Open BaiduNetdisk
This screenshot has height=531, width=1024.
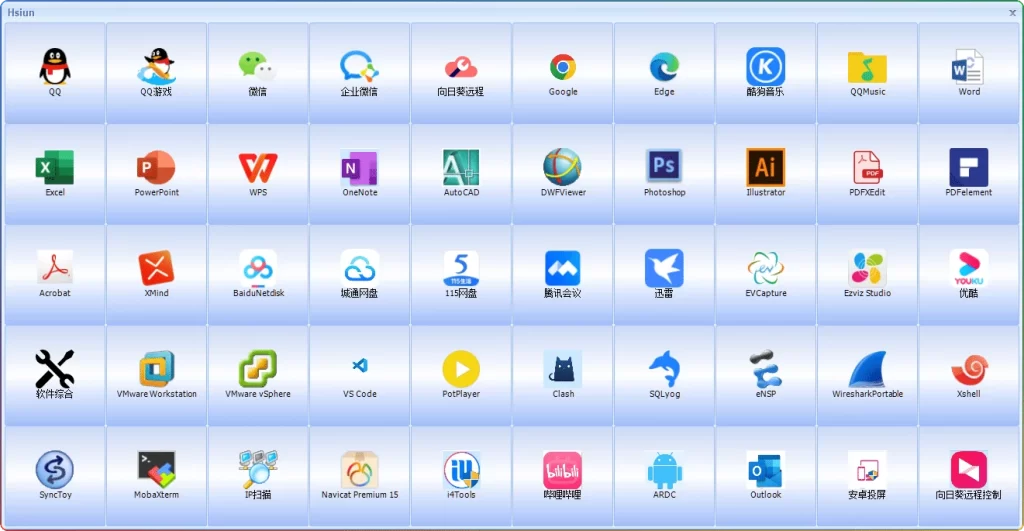(x=258, y=274)
